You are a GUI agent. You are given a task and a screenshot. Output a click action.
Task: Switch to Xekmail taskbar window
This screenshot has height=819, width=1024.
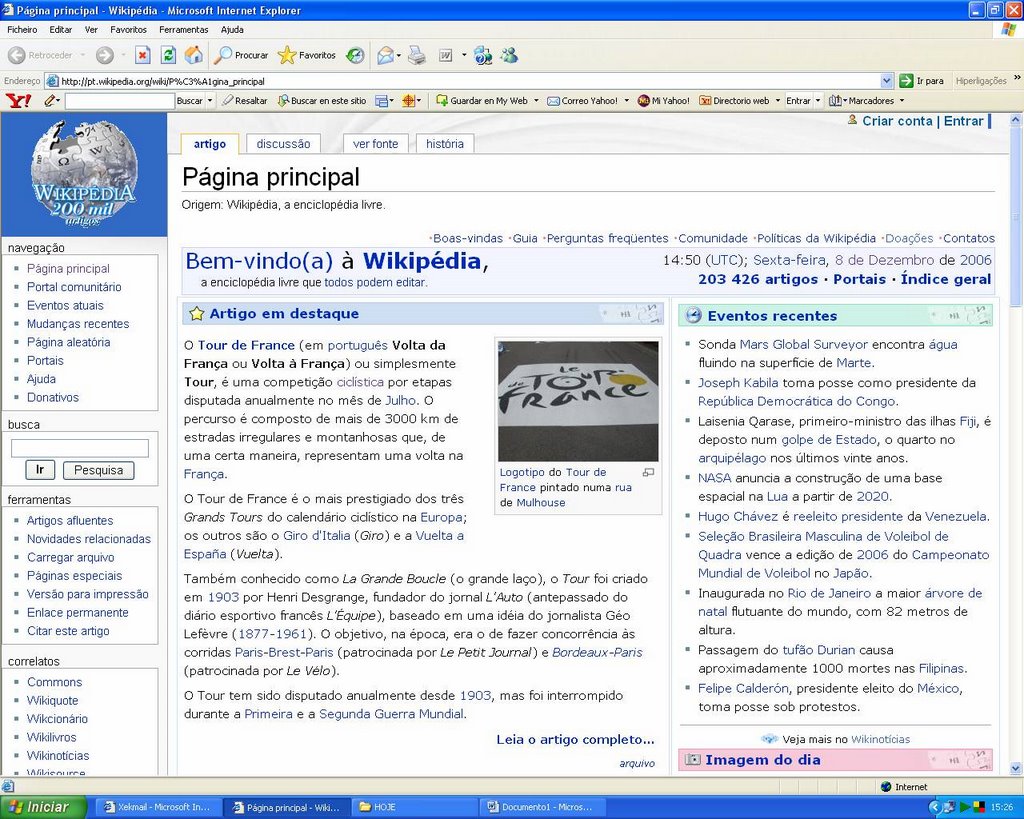157,807
